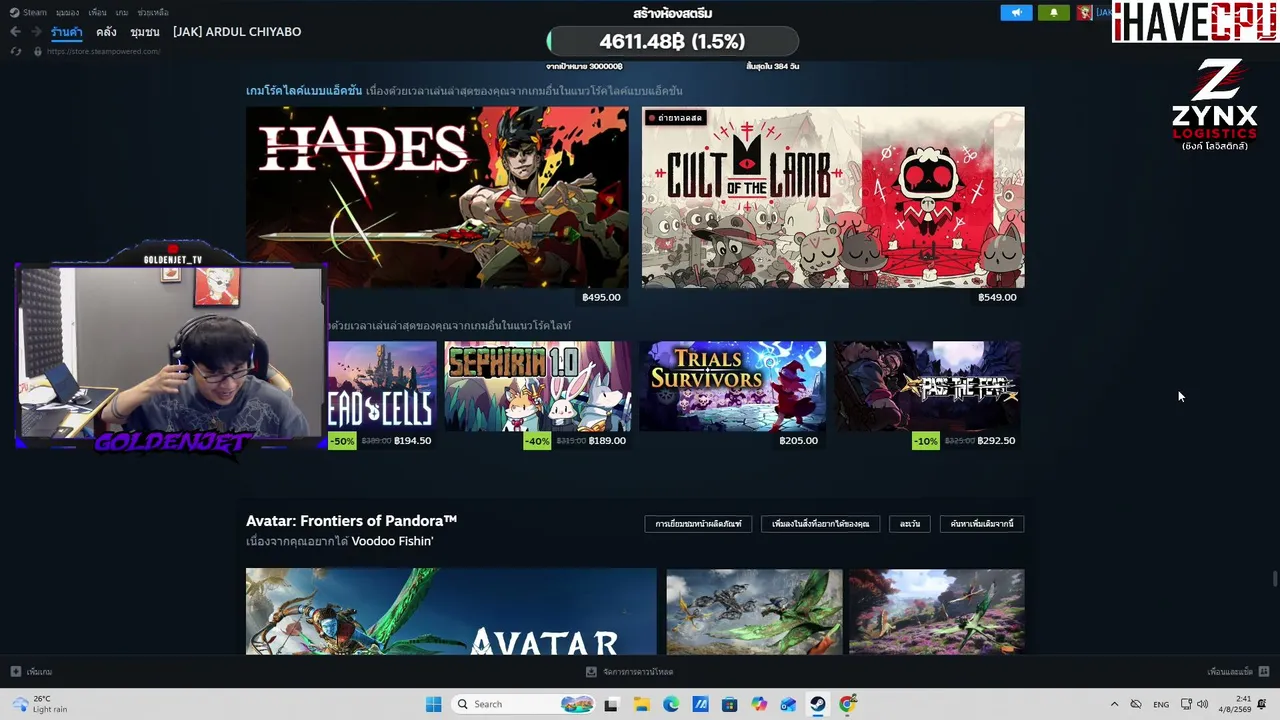The image size is (1280, 720).
Task: Show hidden tray icons chevron
Action: point(1114,704)
